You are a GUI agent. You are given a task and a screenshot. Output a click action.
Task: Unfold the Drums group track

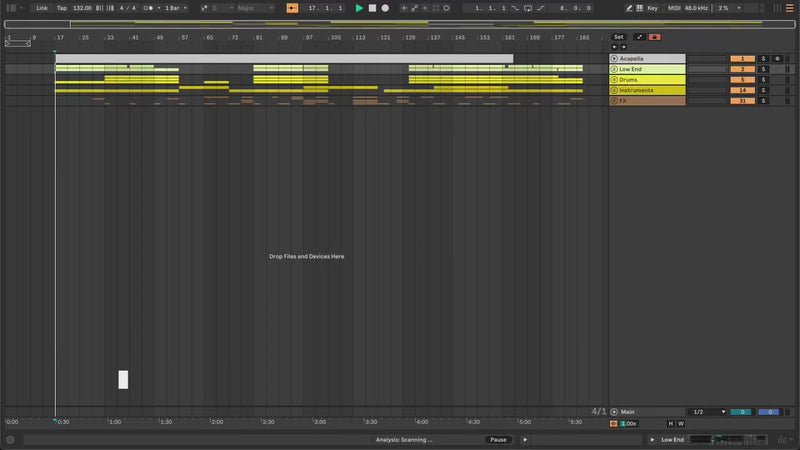click(614, 80)
